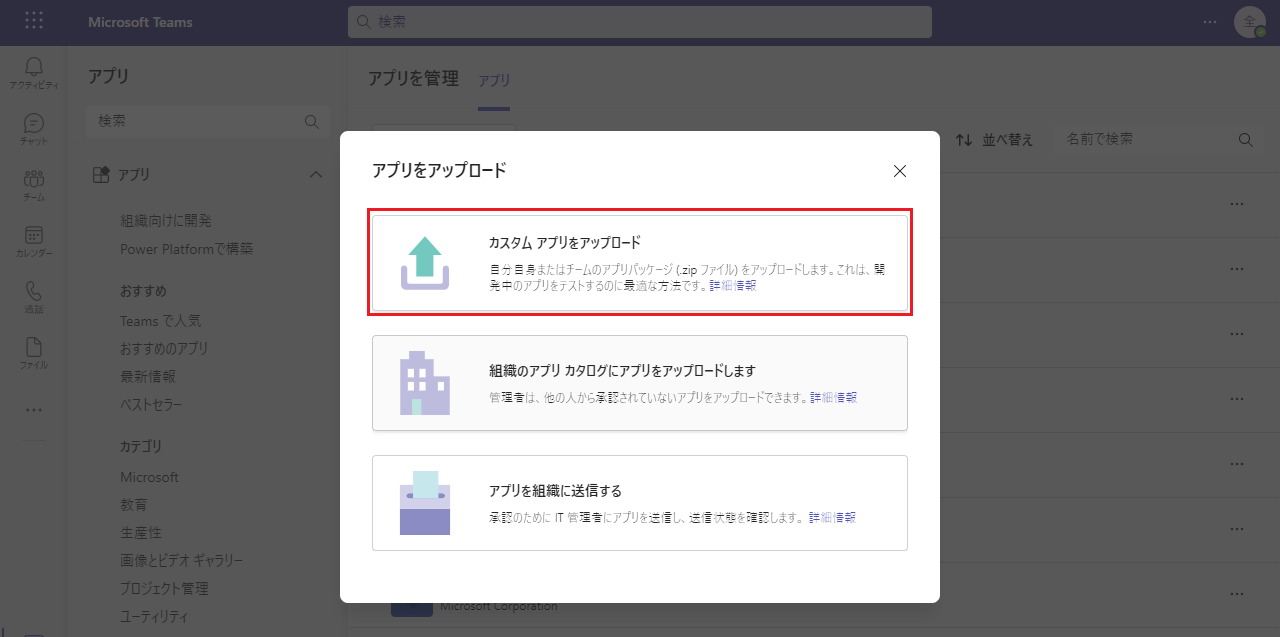1280x637 pixels.
Task: Click the building icon for the org catalog
Action: click(426, 383)
